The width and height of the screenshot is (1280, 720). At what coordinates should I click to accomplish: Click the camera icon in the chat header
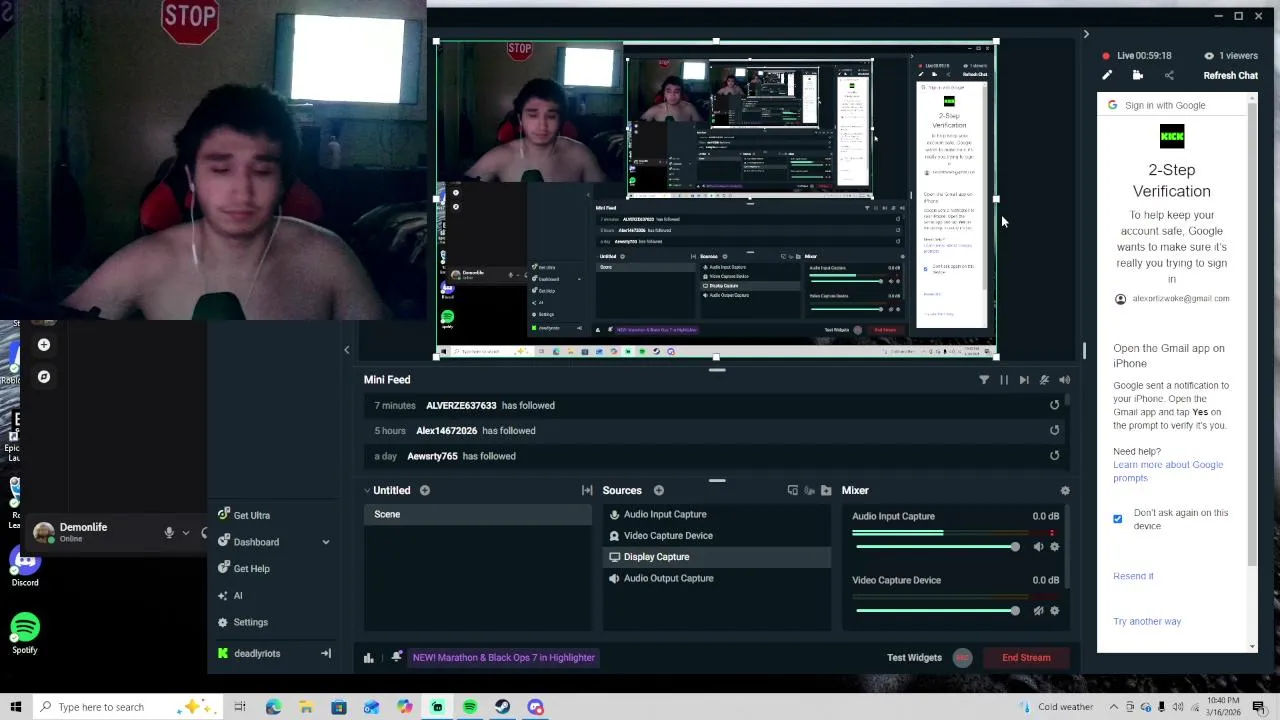1138,75
